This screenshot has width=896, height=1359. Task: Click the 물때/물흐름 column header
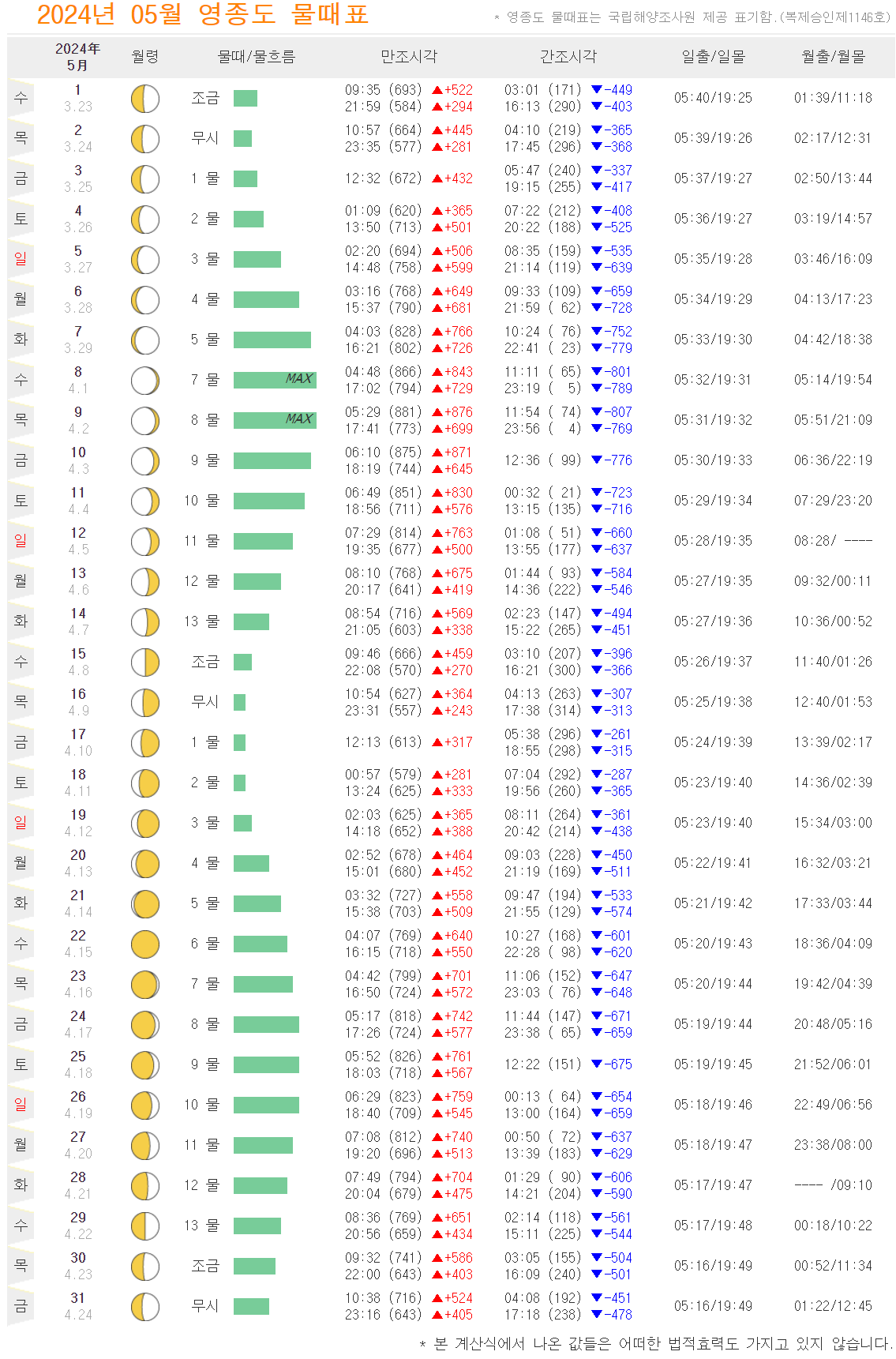pyautogui.click(x=257, y=57)
